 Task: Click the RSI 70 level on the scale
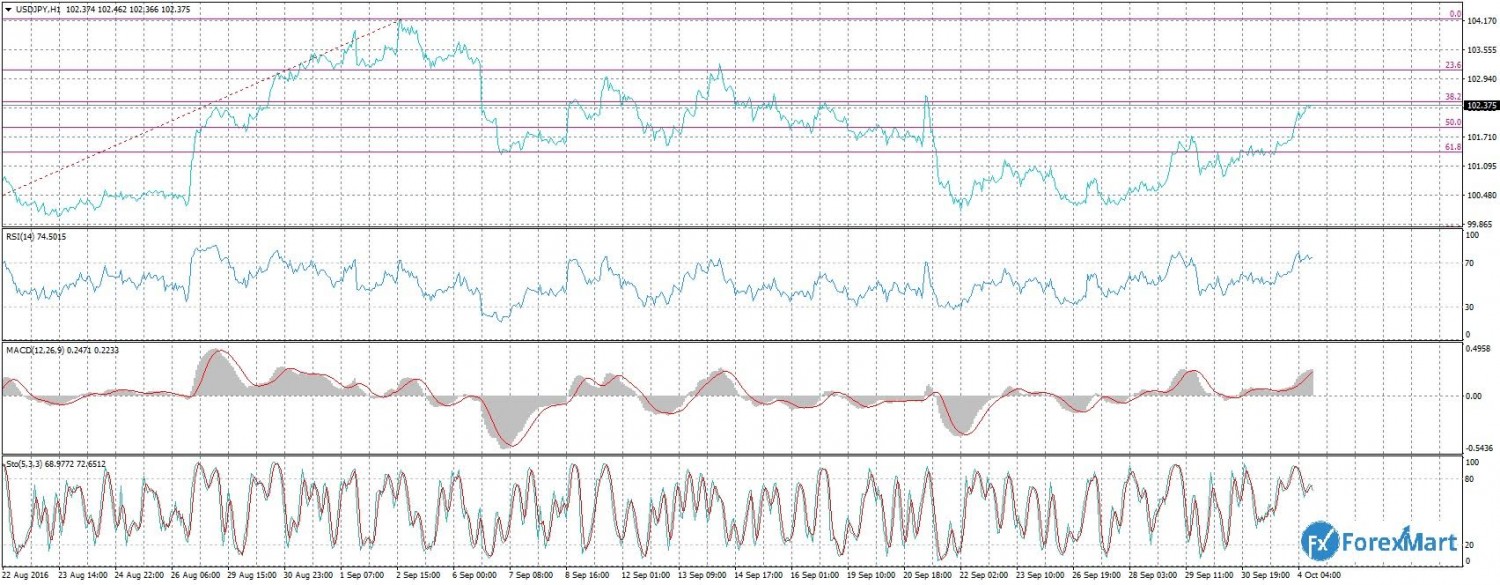pos(1469,263)
